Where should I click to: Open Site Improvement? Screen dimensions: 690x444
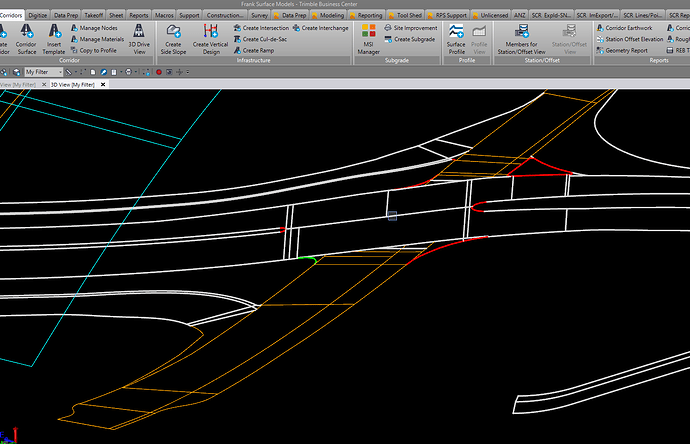point(411,28)
